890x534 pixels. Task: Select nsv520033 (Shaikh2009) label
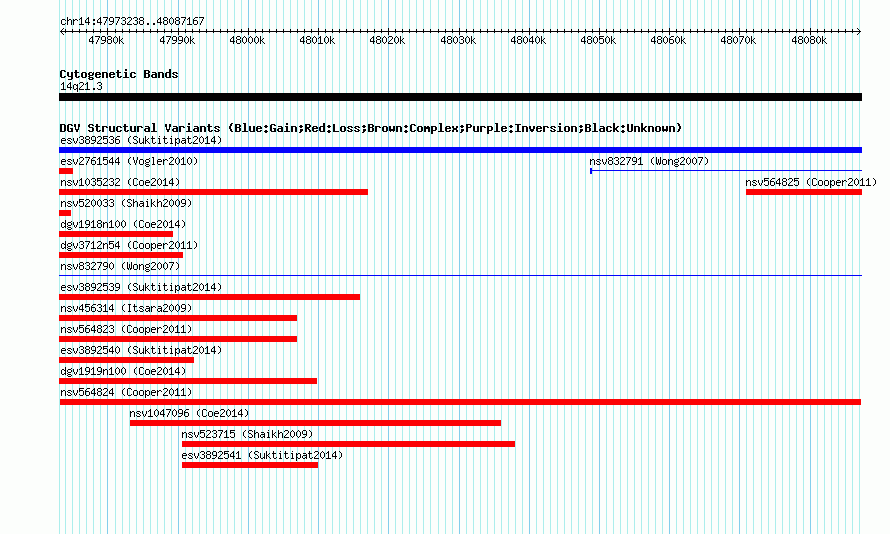click(126, 203)
